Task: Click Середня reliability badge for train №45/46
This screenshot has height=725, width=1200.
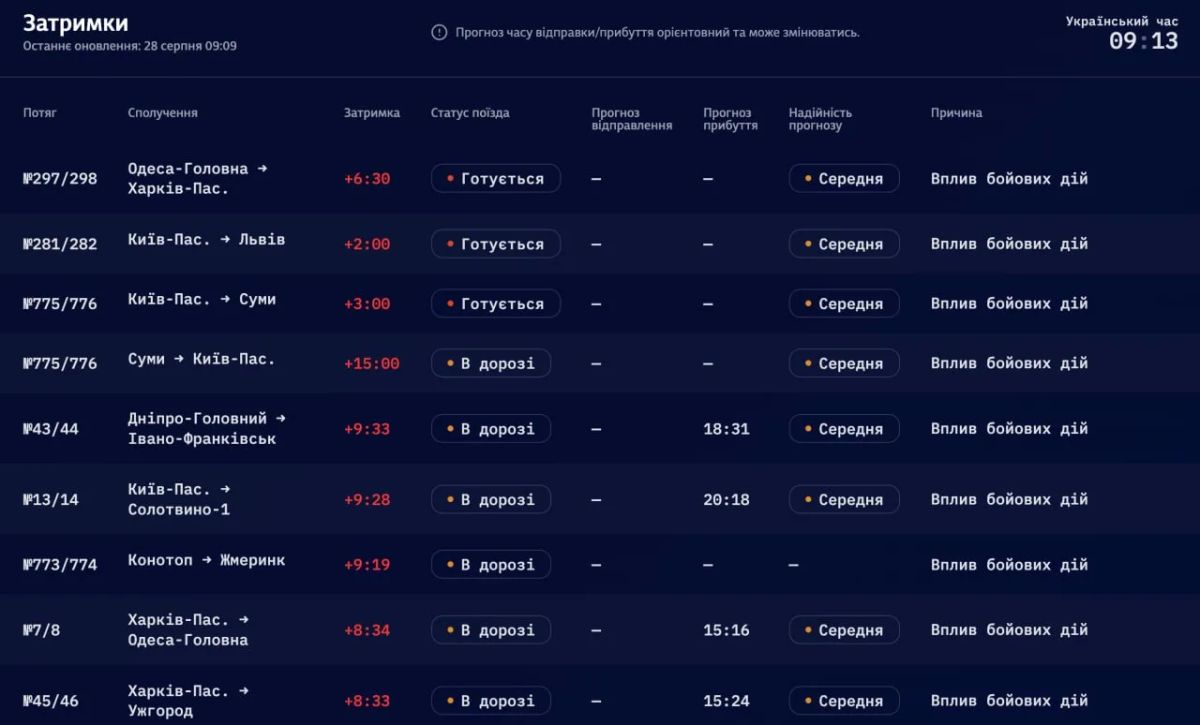Action: tap(844, 701)
